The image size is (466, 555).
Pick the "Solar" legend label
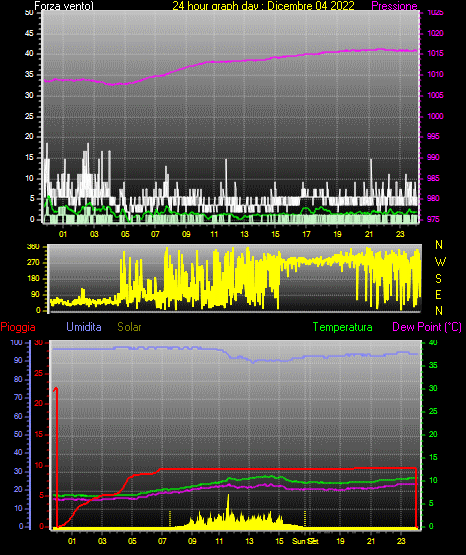(x=129, y=327)
